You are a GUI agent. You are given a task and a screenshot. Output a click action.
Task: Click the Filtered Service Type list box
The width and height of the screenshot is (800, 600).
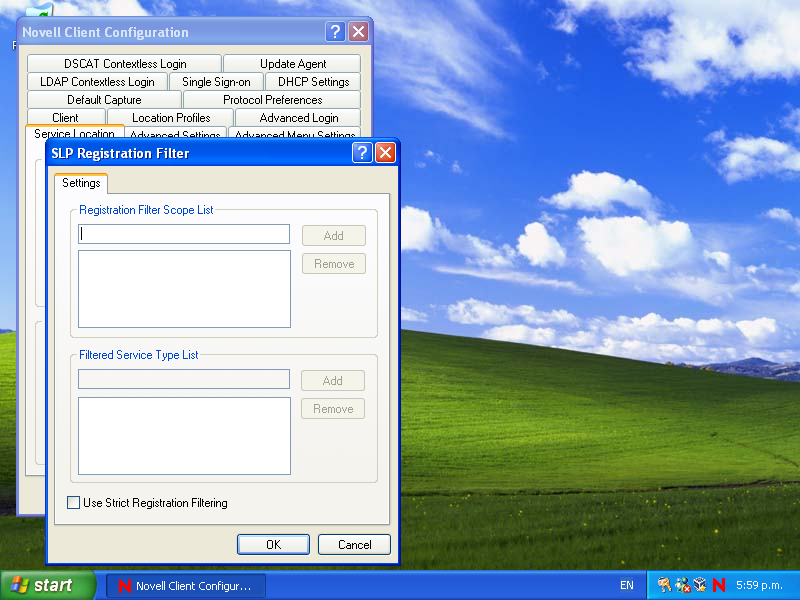(x=184, y=436)
